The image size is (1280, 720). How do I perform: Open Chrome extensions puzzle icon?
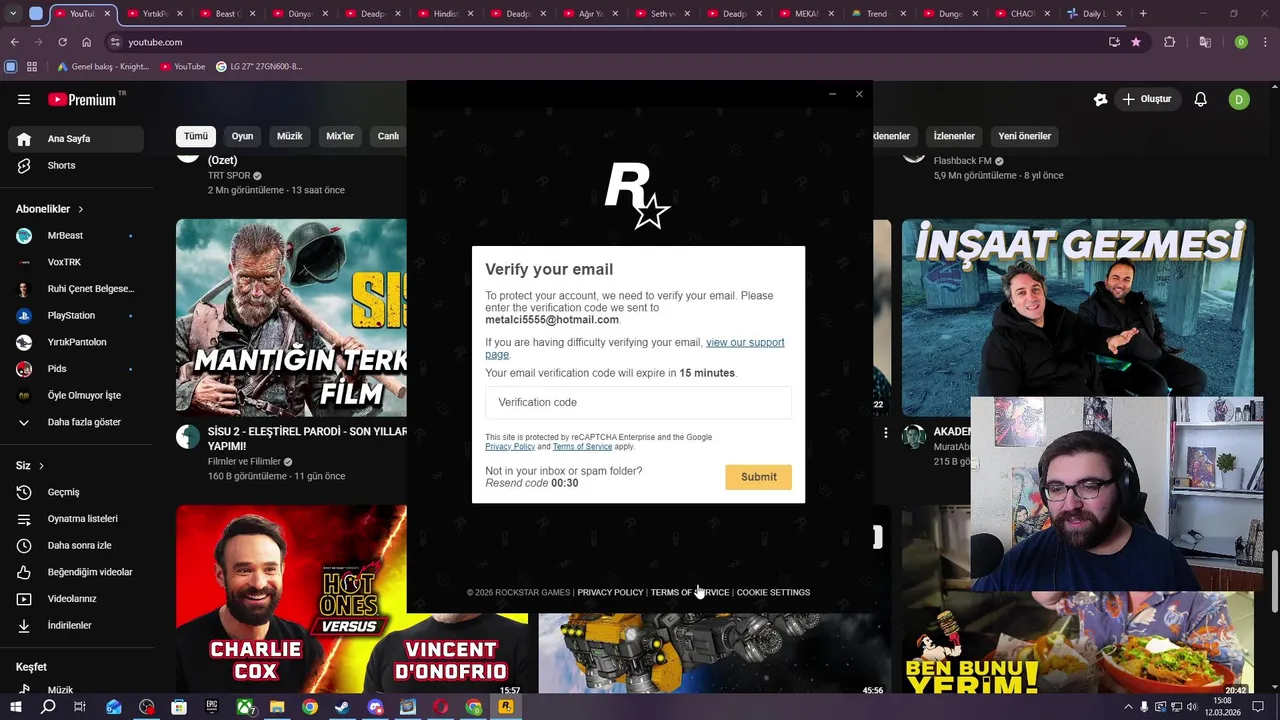[1169, 42]
